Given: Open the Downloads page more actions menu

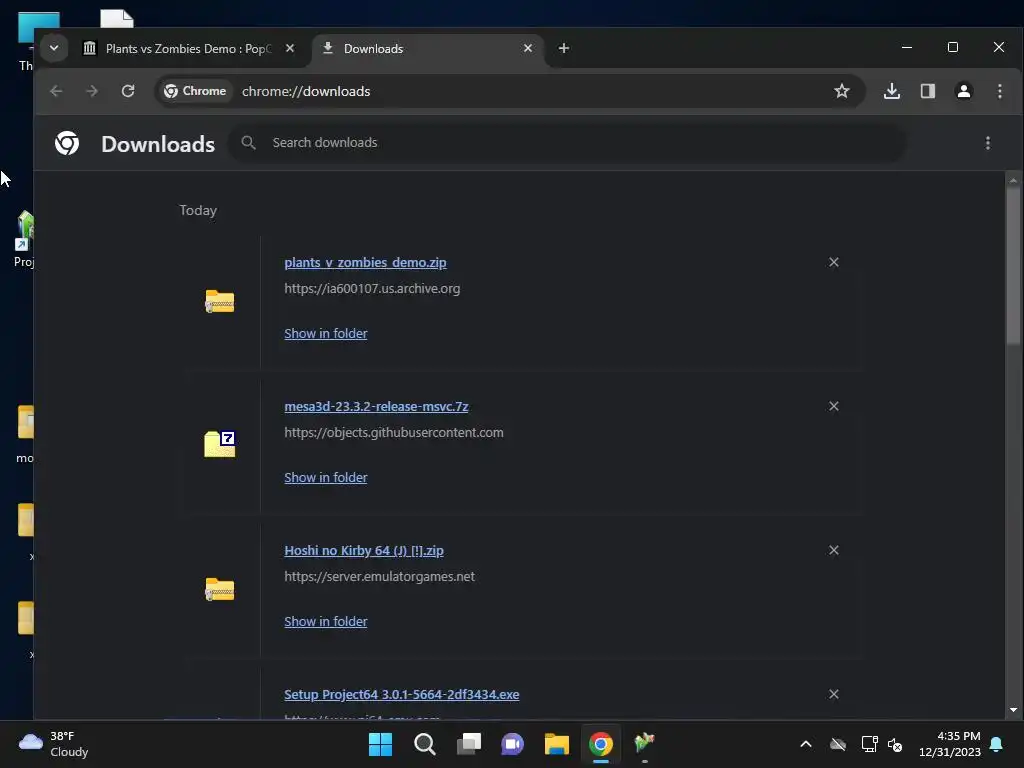Looking at the screenshot, I should pos(987,143).
